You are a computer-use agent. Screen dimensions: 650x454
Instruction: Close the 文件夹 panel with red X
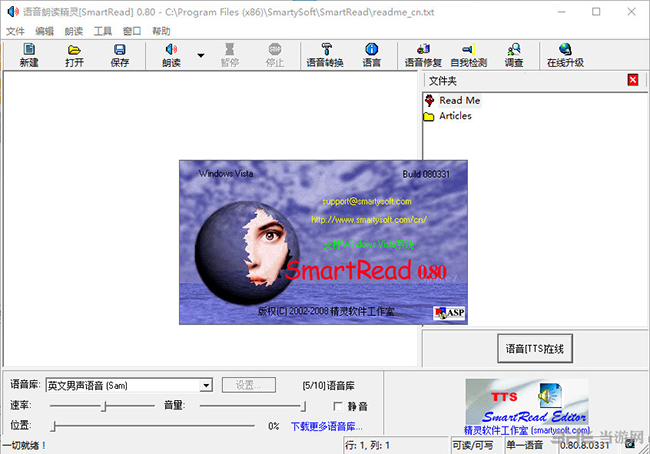(633, 80)
